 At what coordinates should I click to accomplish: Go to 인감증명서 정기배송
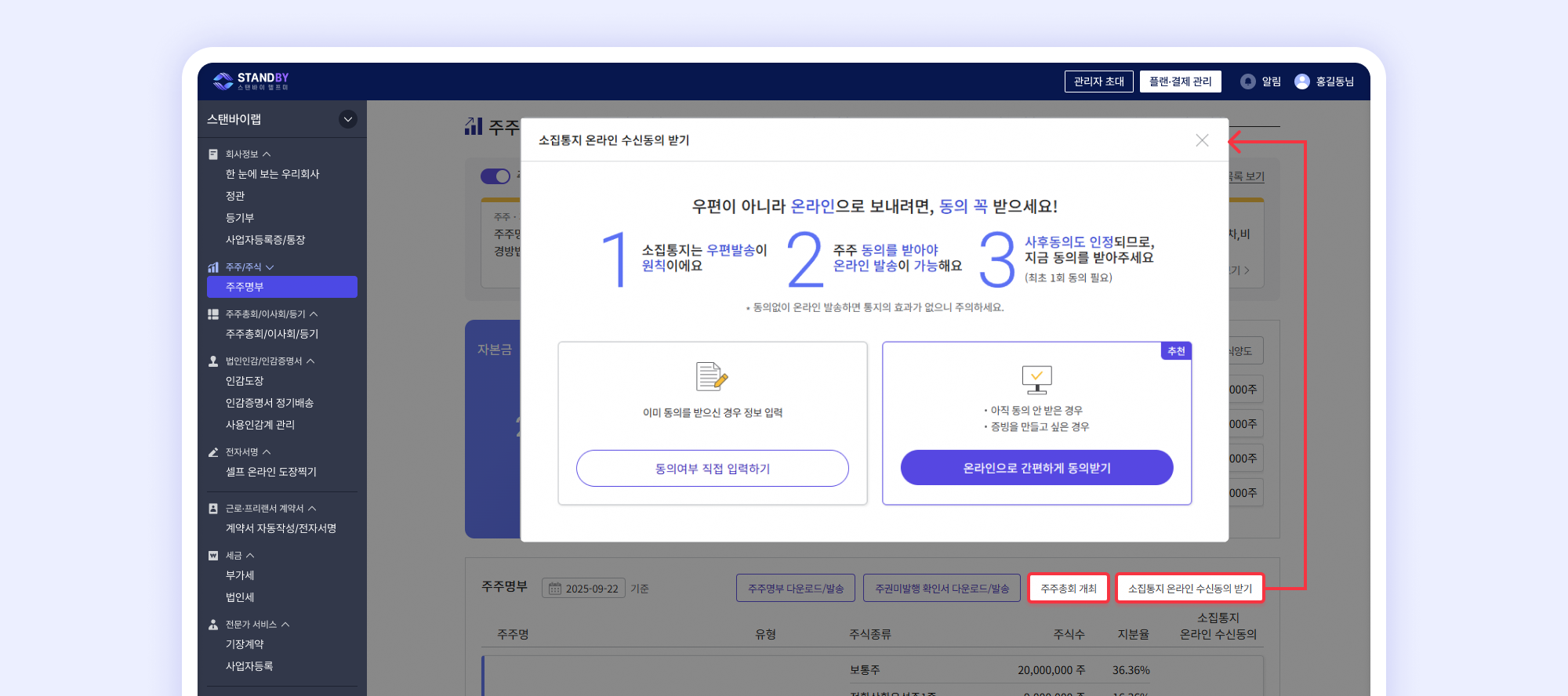(270, 403)
